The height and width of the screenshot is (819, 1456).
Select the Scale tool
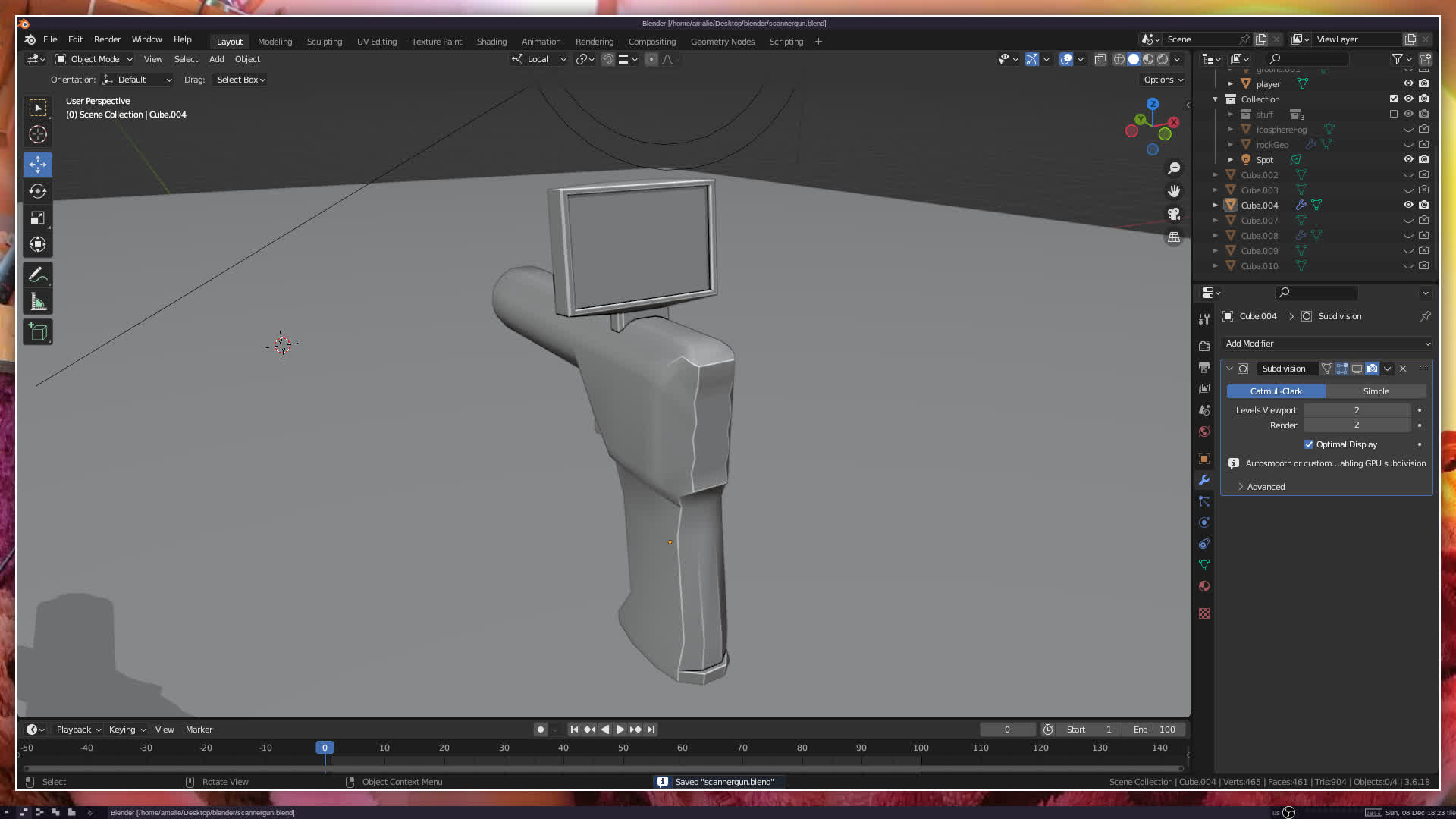38,218
